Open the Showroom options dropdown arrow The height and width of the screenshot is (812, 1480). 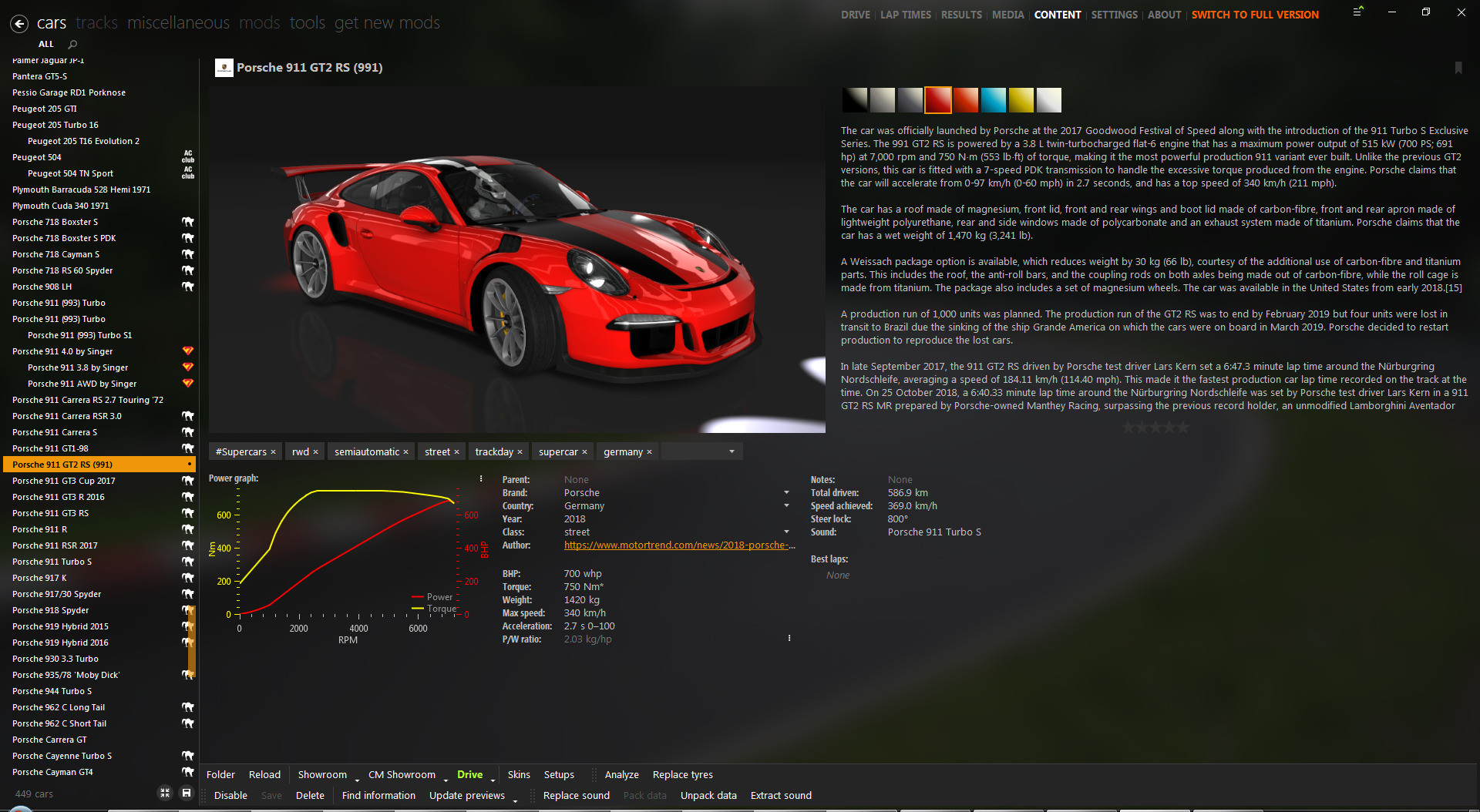(x=357, y=780)
